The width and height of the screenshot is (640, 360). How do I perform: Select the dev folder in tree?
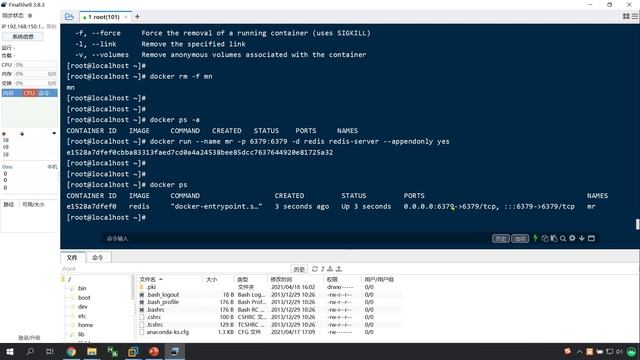click(x=82, y=307)
